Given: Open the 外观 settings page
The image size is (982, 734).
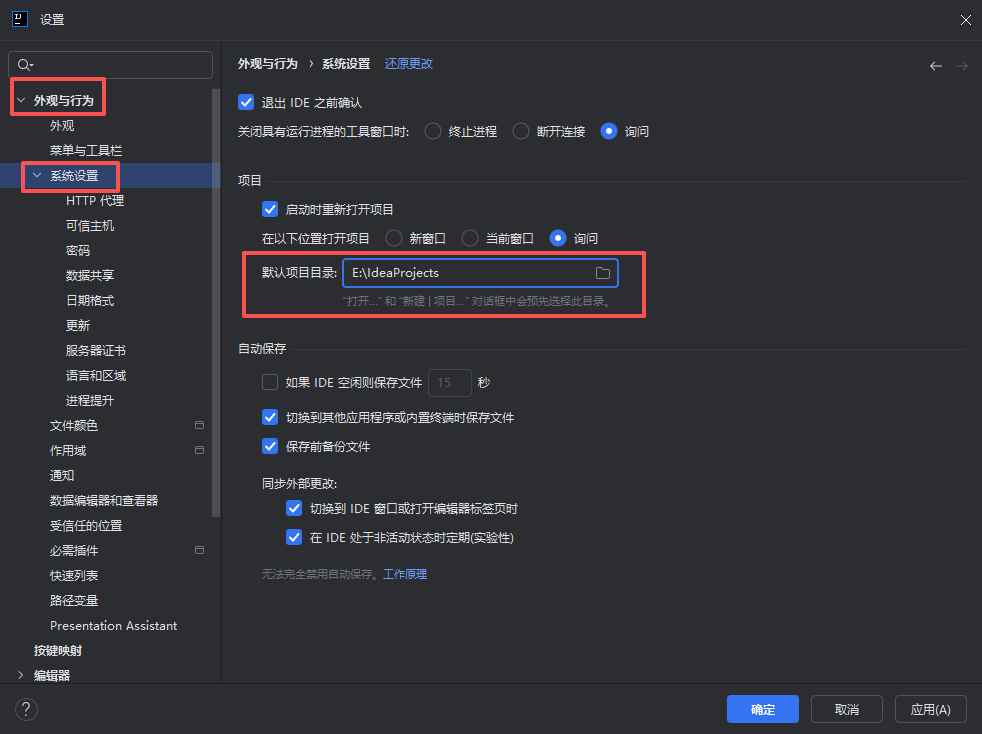Looking at the screenshot, I should [x=60, y=125].
